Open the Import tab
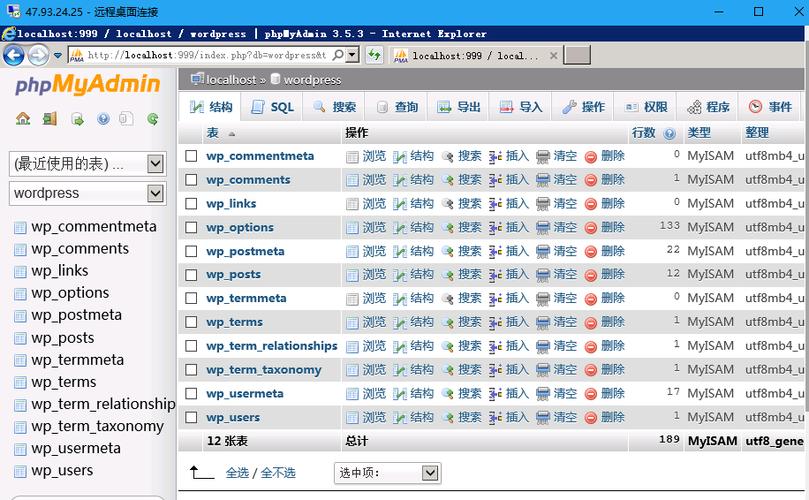This screenshot has height=500, width=809. tap(521, 107)
